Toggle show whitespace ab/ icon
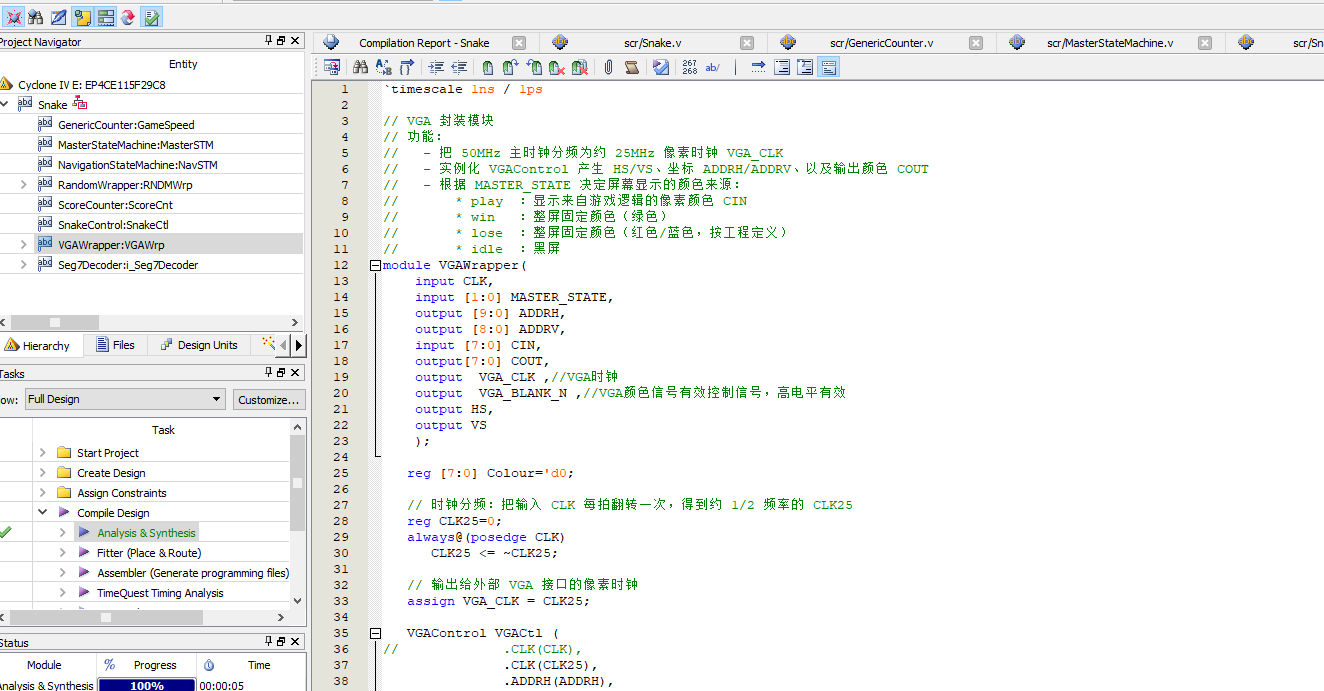This screenshot has height=691, width=1324. pyautogui.click(x=713, y=67)
